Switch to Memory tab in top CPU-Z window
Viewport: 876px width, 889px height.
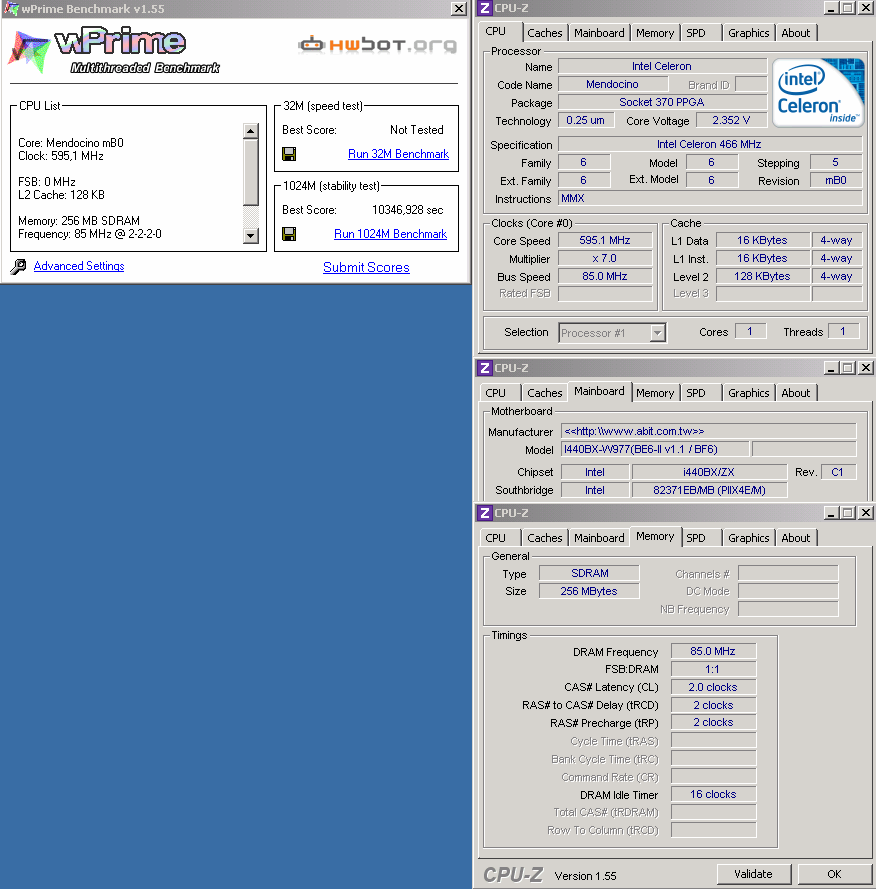pyautogui.click(x=655, y=33)
